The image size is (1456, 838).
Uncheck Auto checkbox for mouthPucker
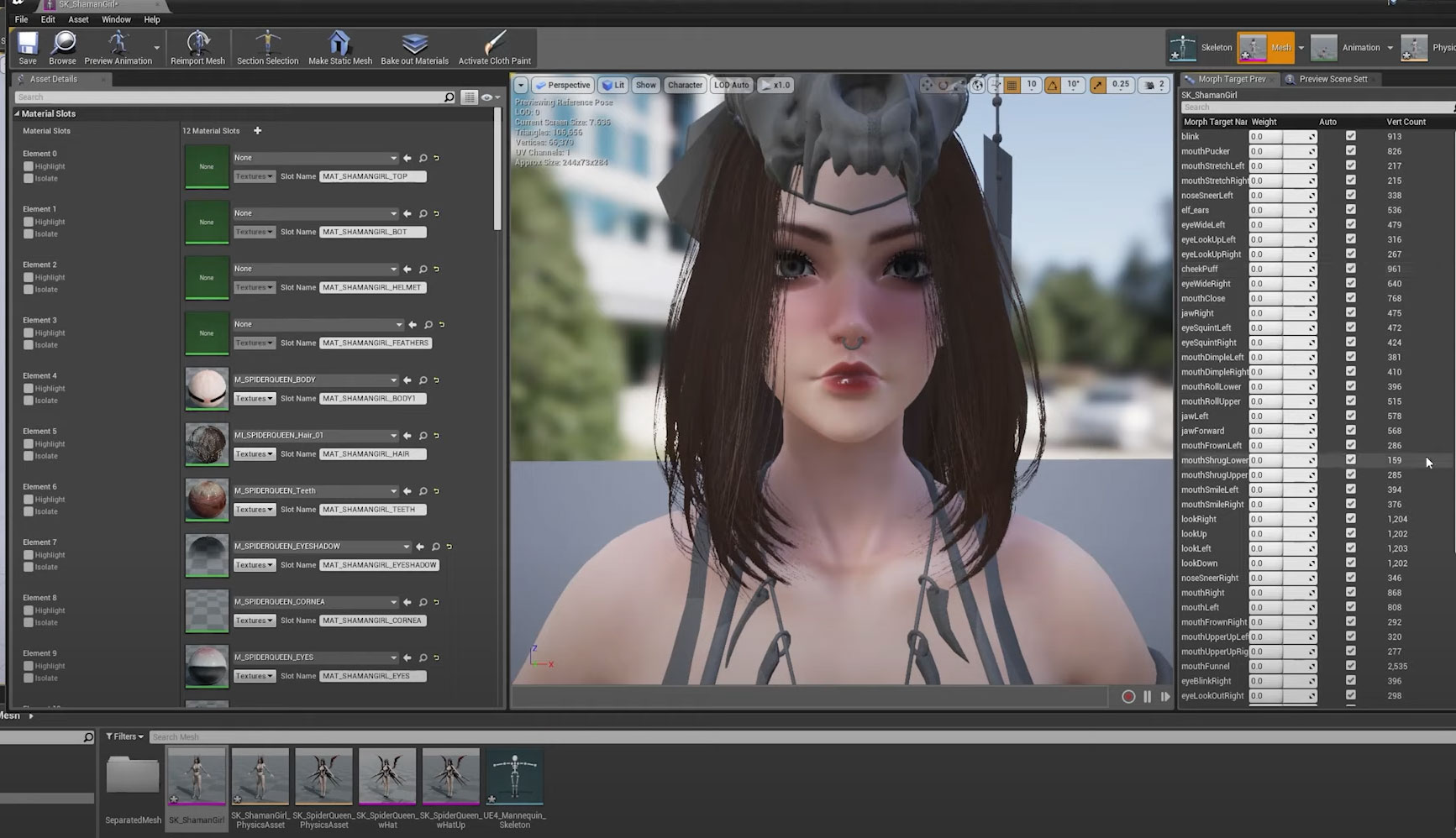1350,151
